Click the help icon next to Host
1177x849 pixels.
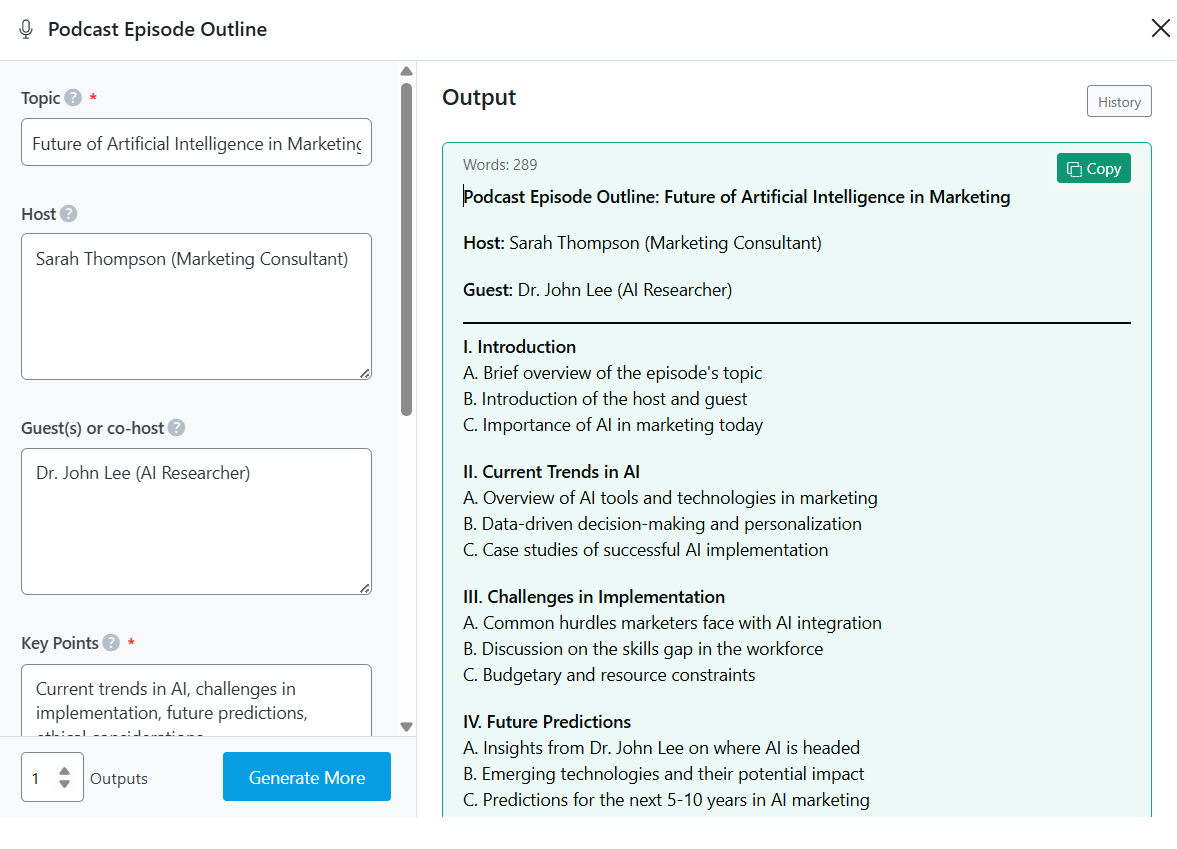click(x=68, y=214)
